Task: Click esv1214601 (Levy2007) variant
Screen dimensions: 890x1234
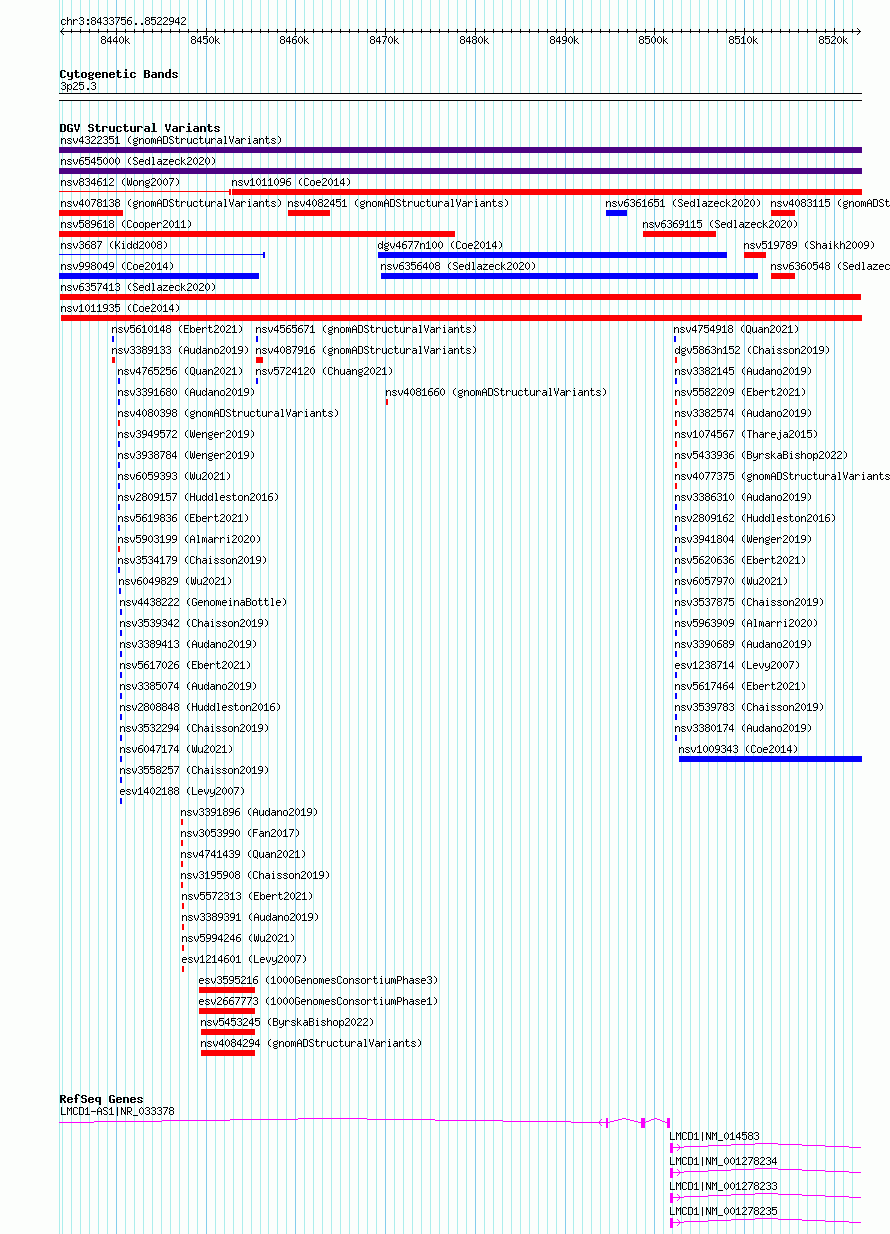Action: pyautogui.click(x=243, y=959)
